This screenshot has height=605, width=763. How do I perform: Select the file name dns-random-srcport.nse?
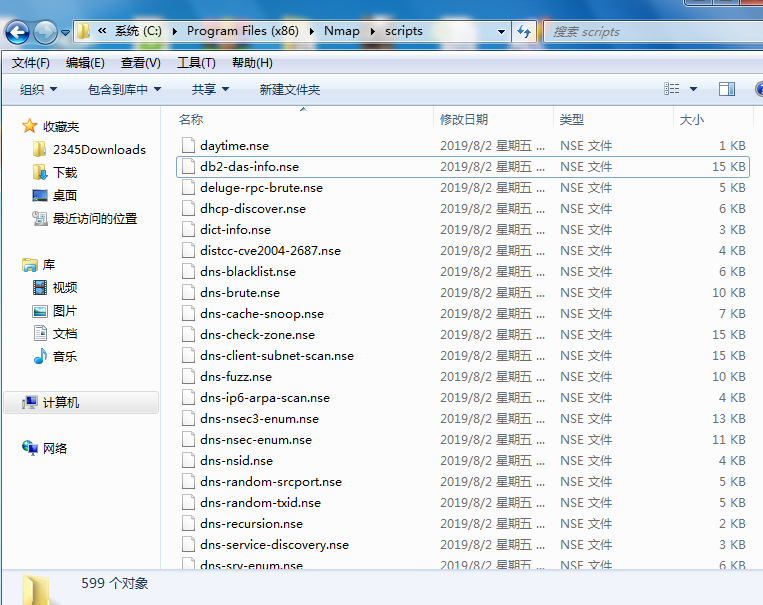(271, 481)
